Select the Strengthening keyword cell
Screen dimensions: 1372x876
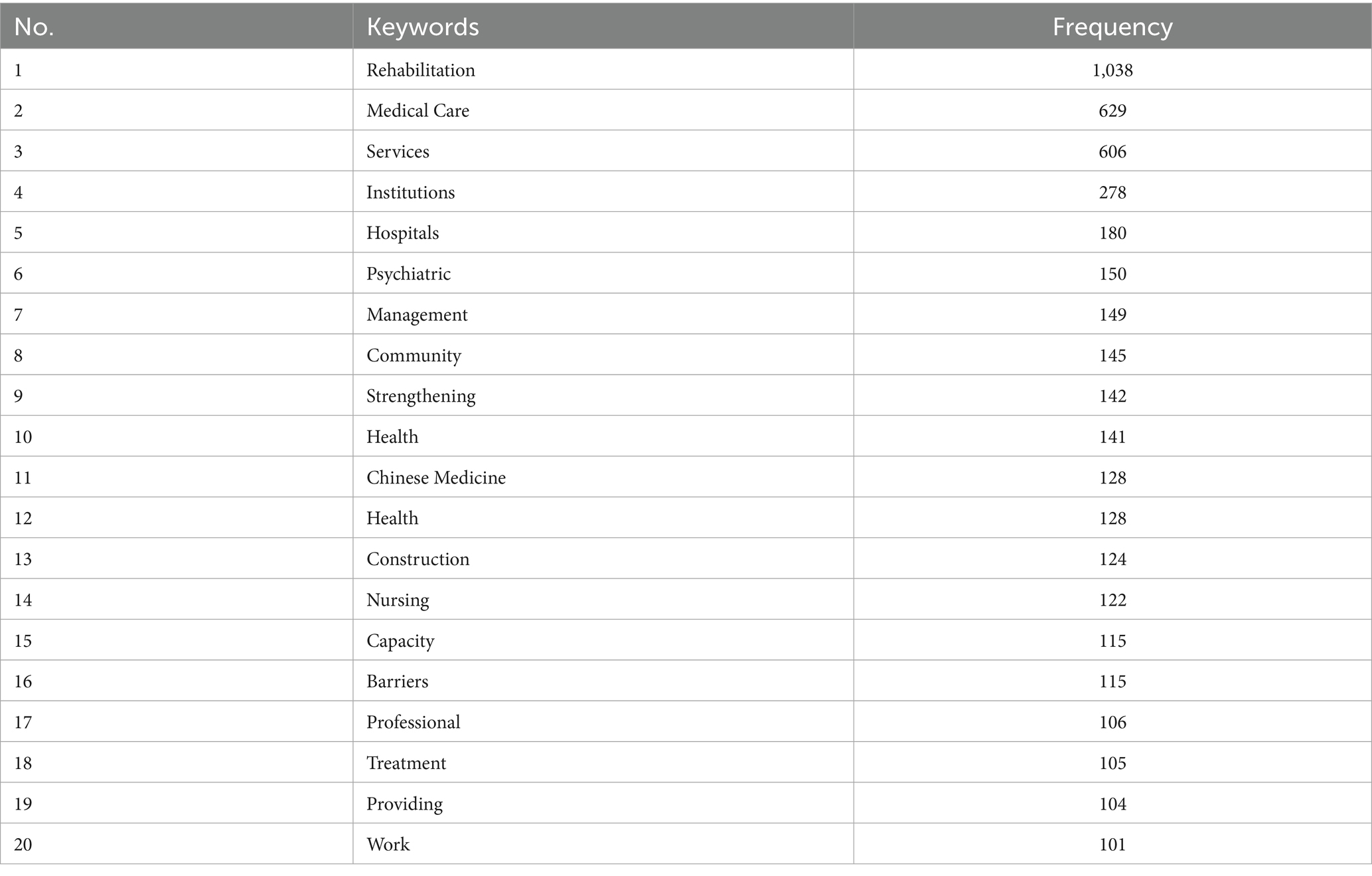point(421,396)
